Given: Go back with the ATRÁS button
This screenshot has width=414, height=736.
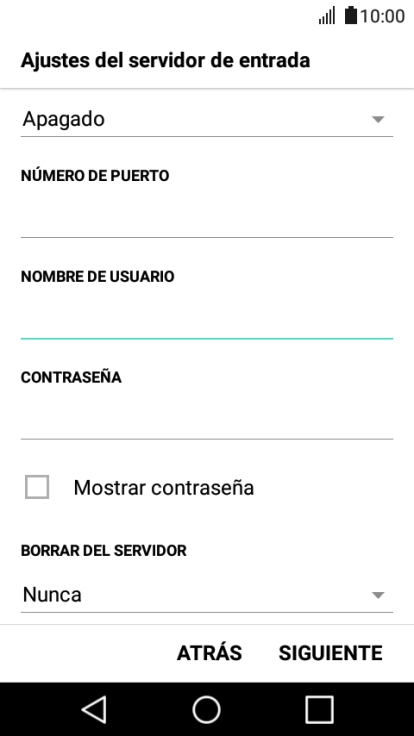Looking at the screenshot, I should click(x=209, y=653).
